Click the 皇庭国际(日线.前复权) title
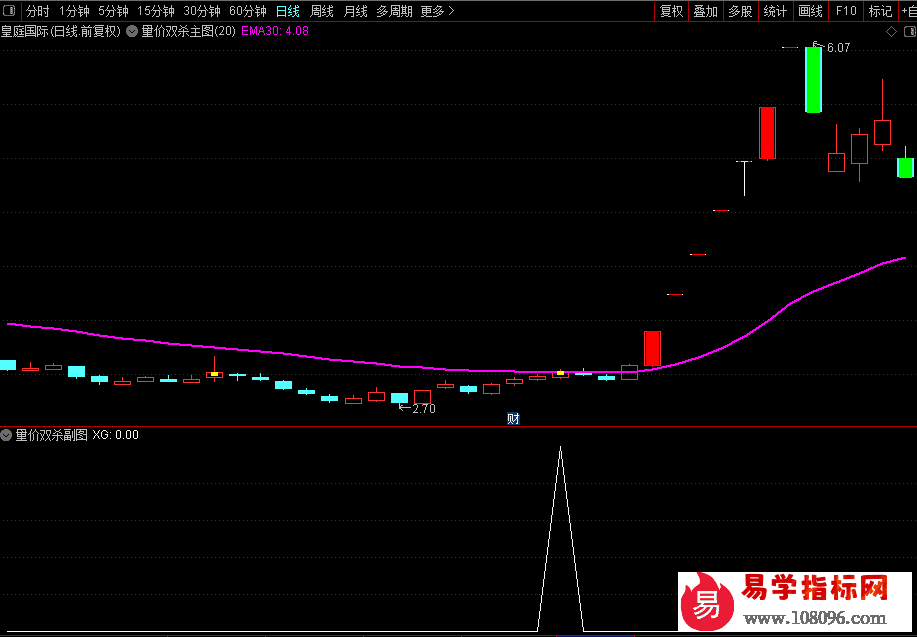The image size is (917, 637). (x=61, y=32)
